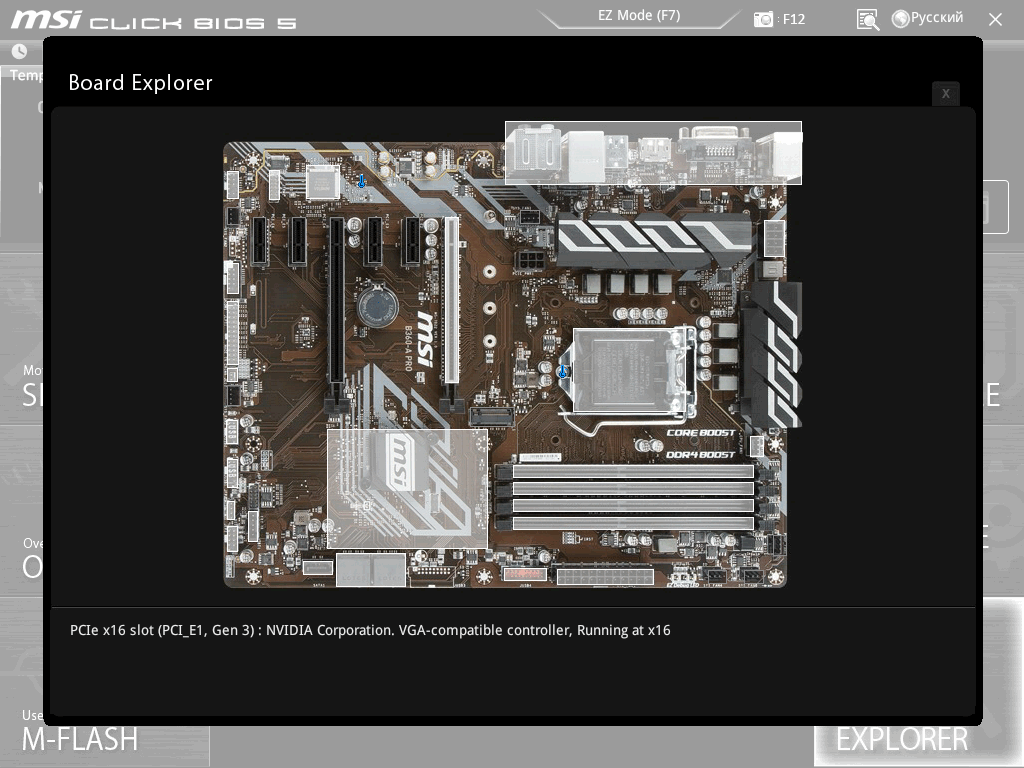Select the 24-pin ATX power connector

pos(605,576)
